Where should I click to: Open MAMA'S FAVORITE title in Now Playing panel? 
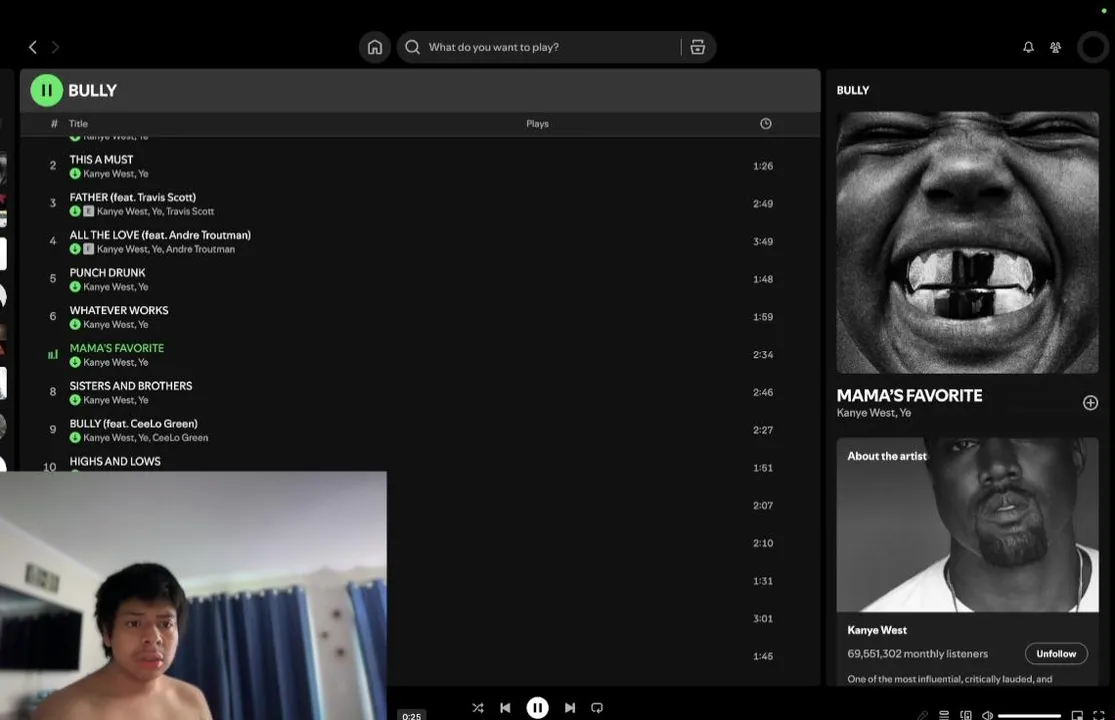click(909, 395)
